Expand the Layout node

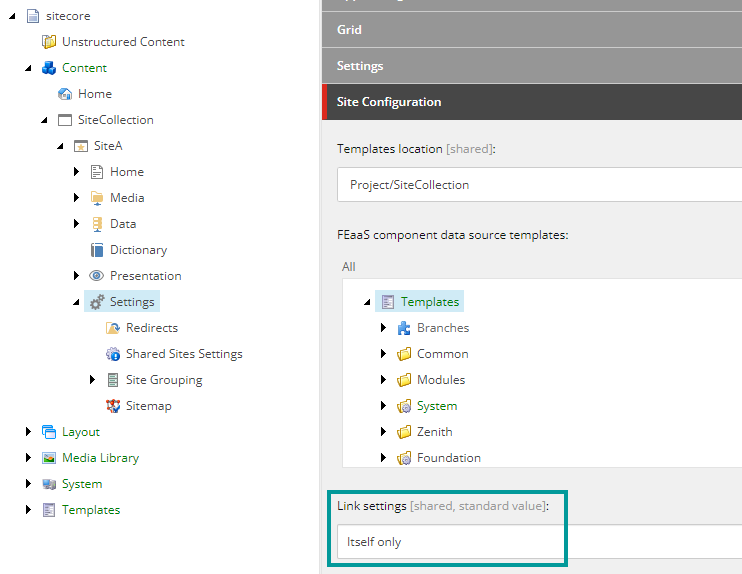28,432
